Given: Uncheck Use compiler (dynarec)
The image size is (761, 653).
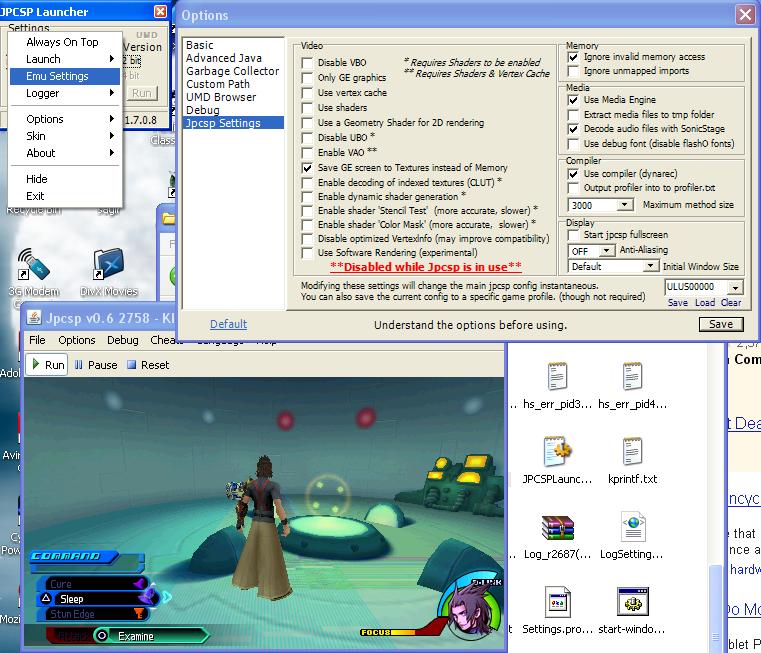Looking at the screenshot, I should point(573,174).
